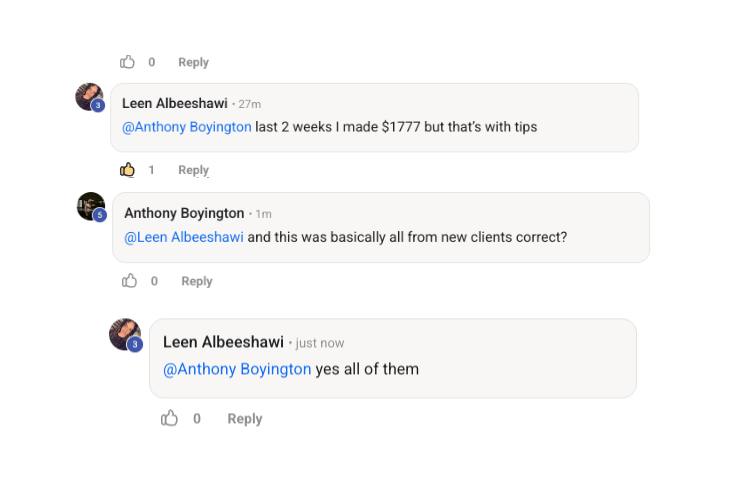Click level 3 badge on the $1777 comment avatar
734x484 pixels.
tap(98, 106)
